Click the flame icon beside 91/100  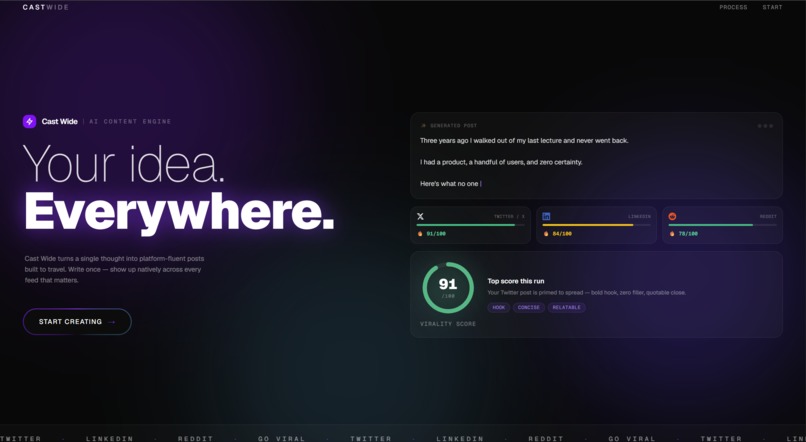(420, 234)
